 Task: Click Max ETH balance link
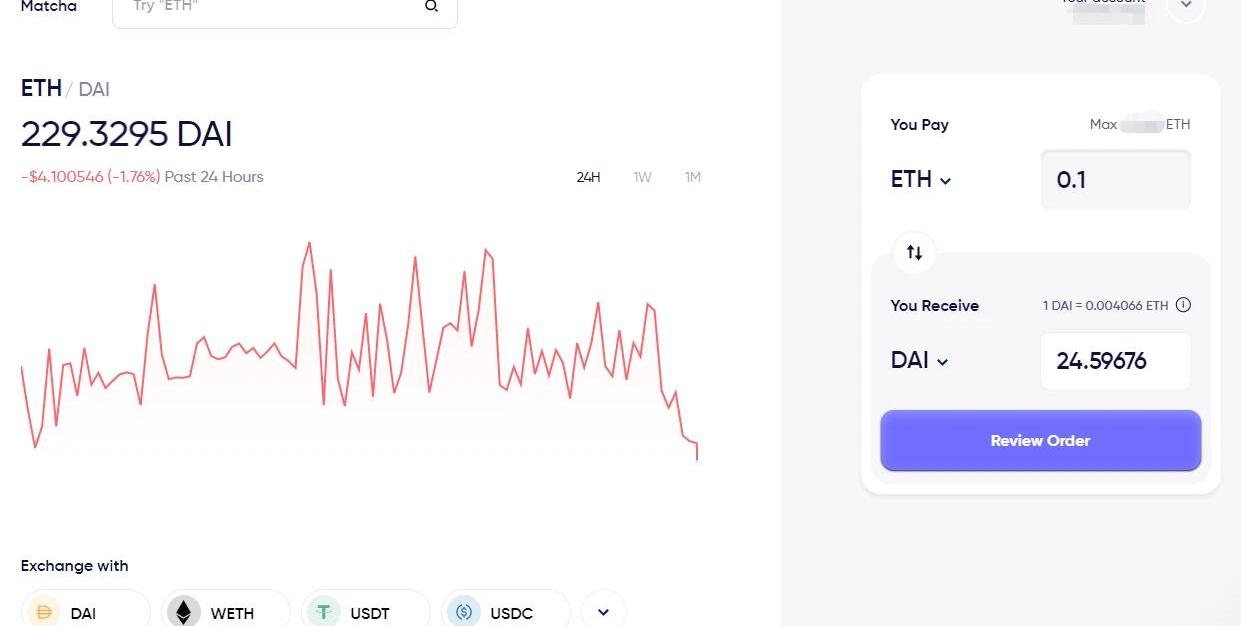[1140, 125]
